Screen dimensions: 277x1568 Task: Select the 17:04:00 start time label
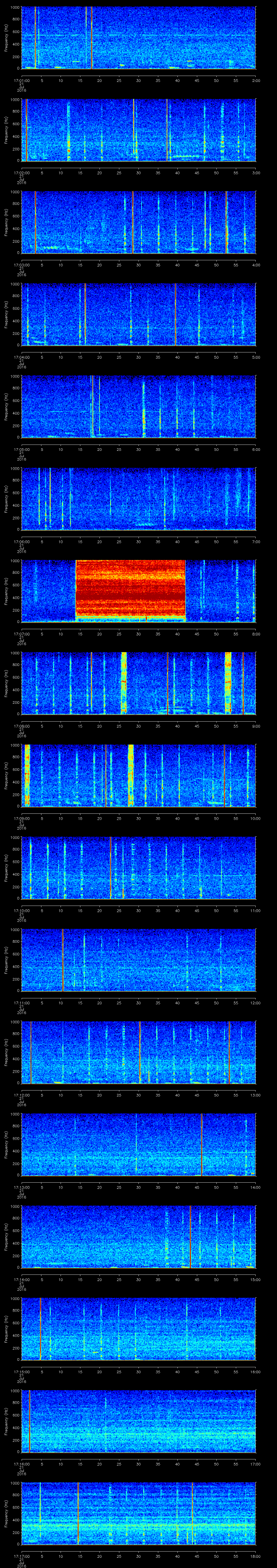[x=21, y=357]
